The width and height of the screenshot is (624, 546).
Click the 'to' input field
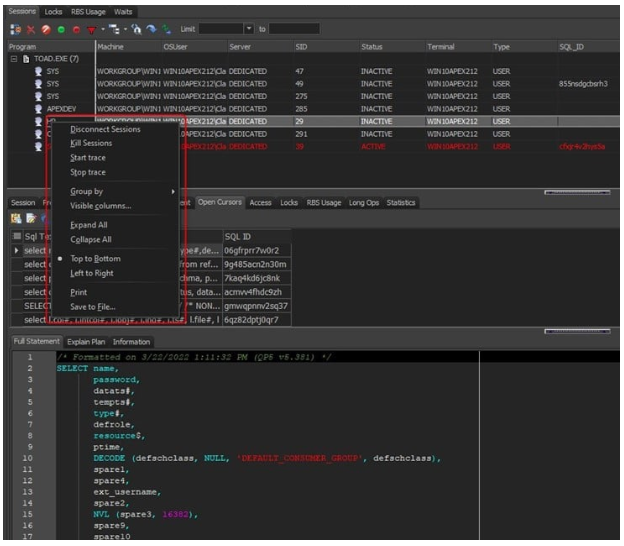[x=294, y=29]
